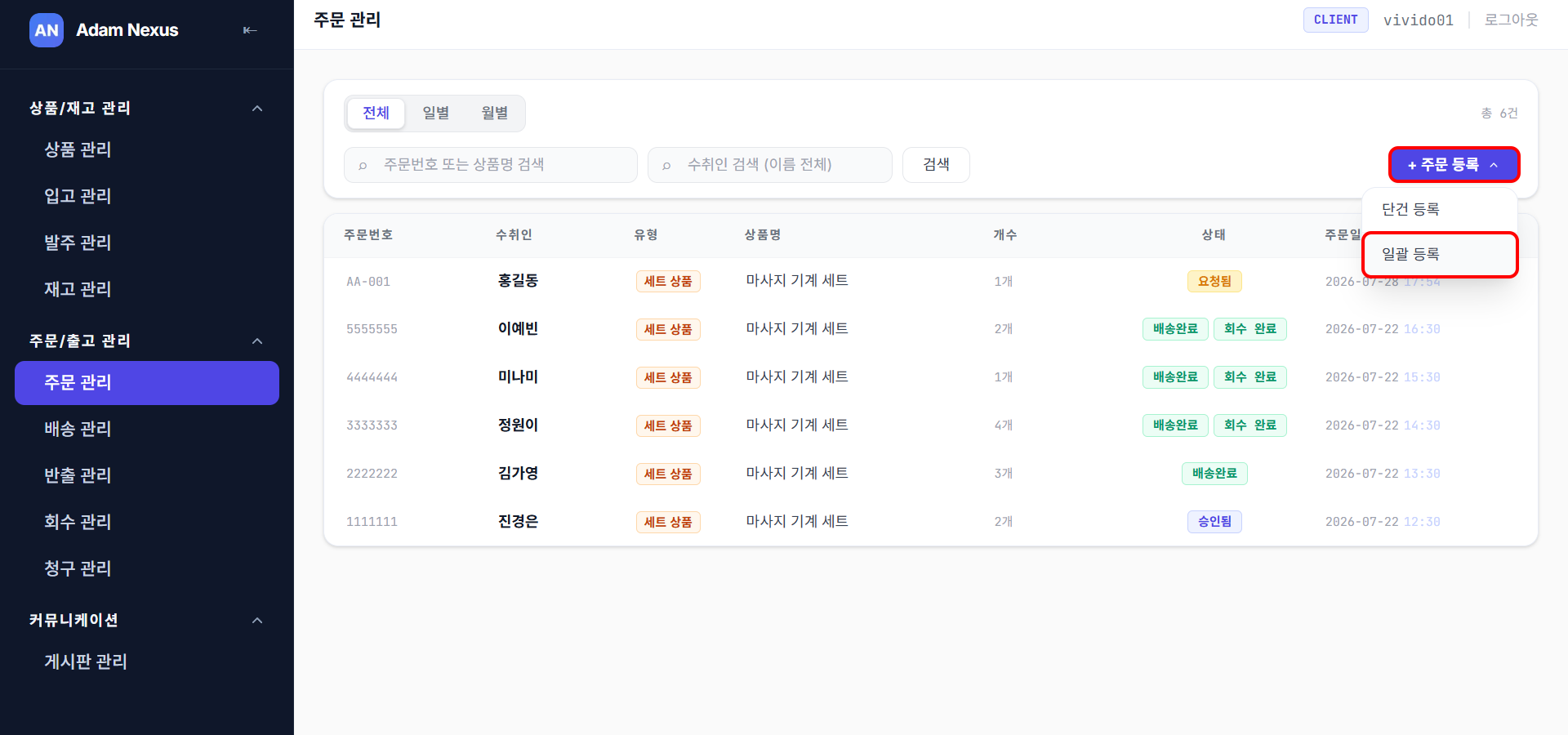Collapse the 주문/출고 관리 section
1568x735 pixels.
[x=257, y=341]
